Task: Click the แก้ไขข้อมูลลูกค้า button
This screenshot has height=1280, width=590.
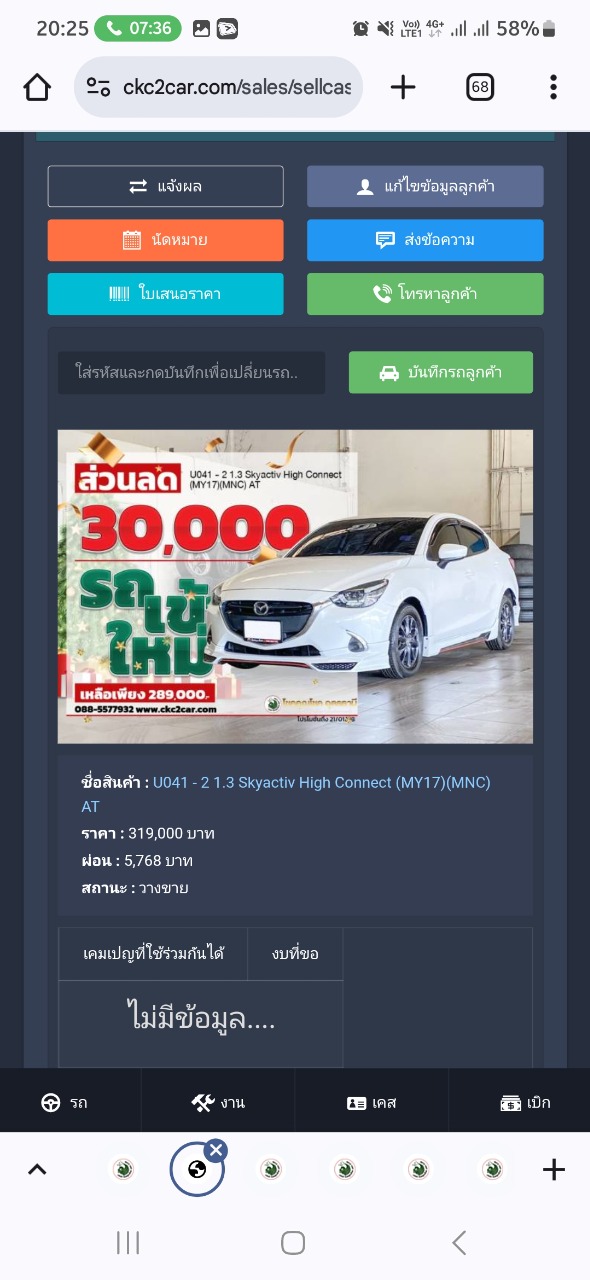Action: point(425,186)
